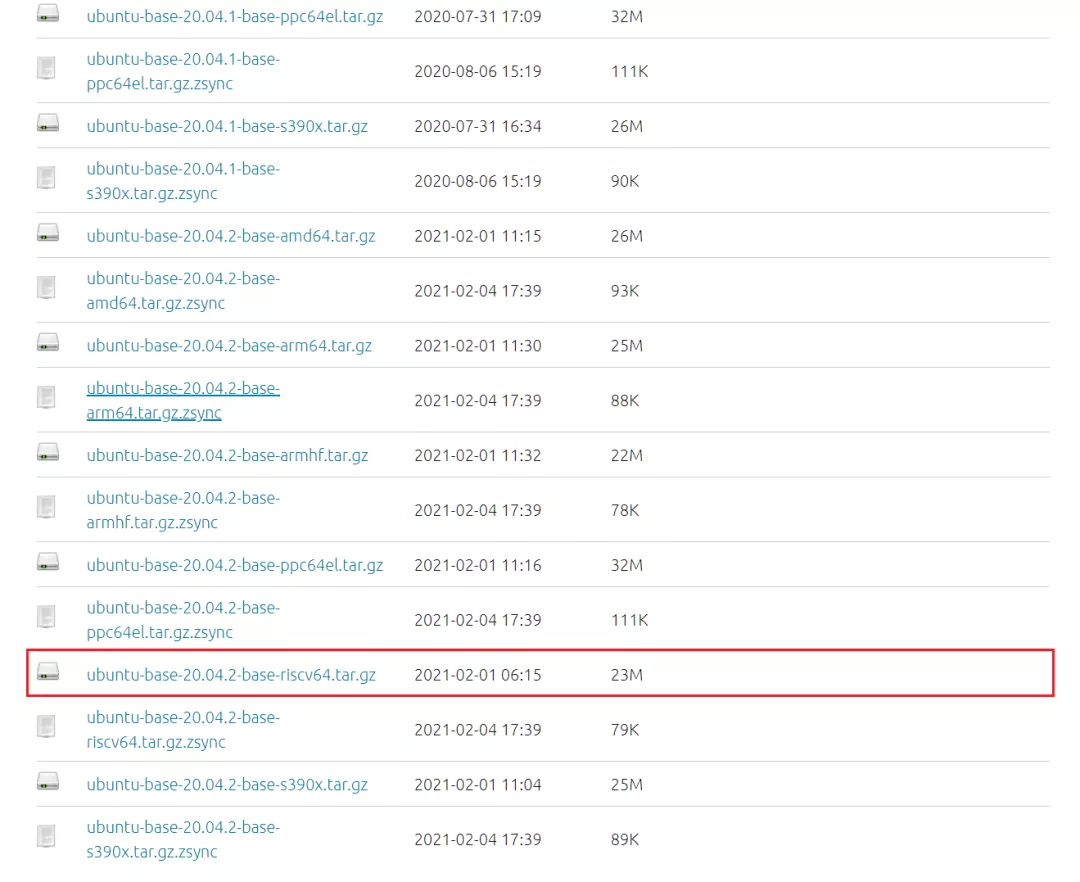Click the 22M size value
The image size is (1080, 882).
(x=627, y=455)
